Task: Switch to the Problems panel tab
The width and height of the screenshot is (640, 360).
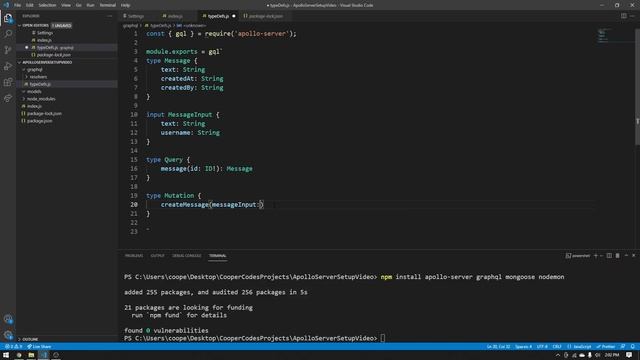Action: 134,256
